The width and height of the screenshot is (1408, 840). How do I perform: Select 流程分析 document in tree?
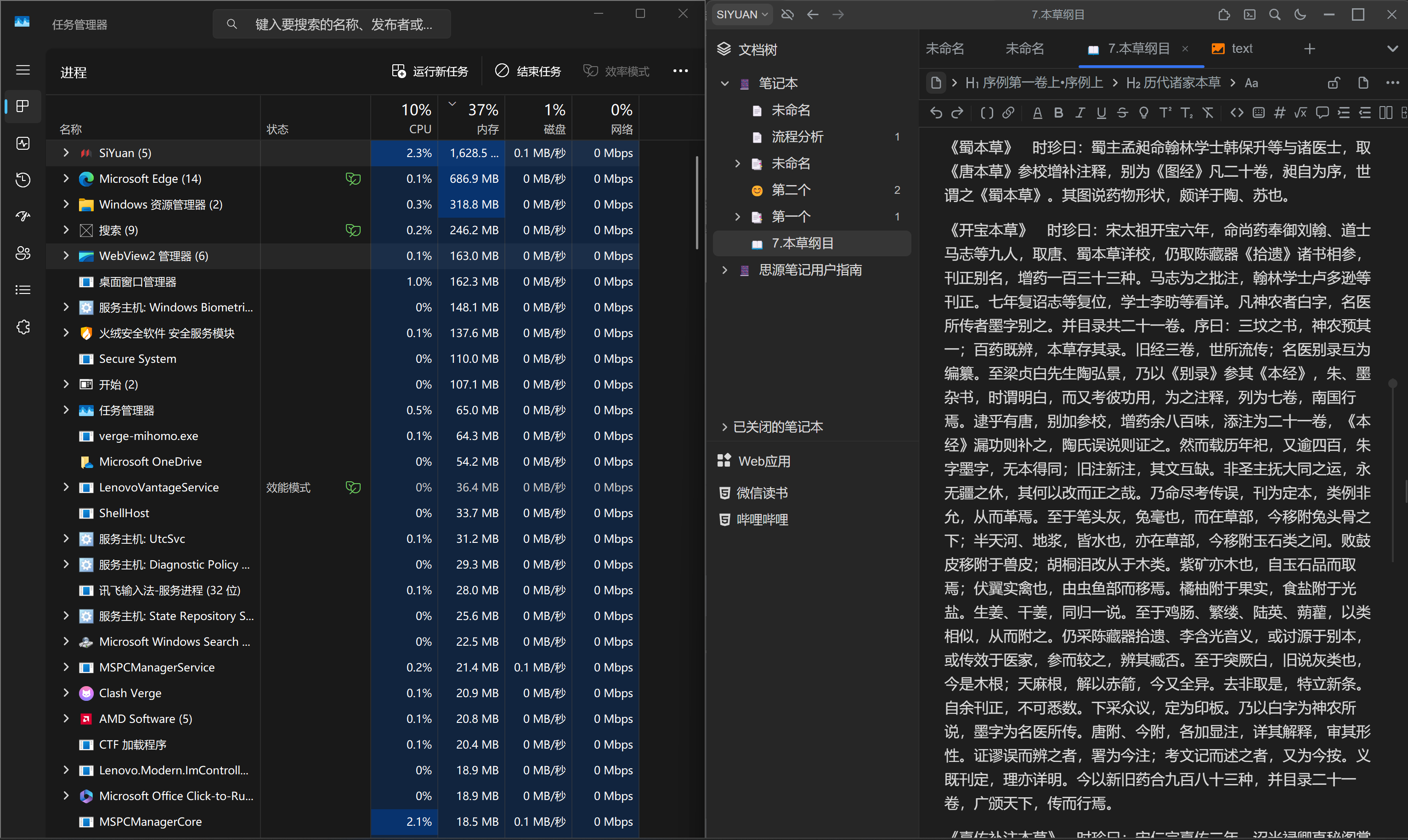tap(797, 137)
